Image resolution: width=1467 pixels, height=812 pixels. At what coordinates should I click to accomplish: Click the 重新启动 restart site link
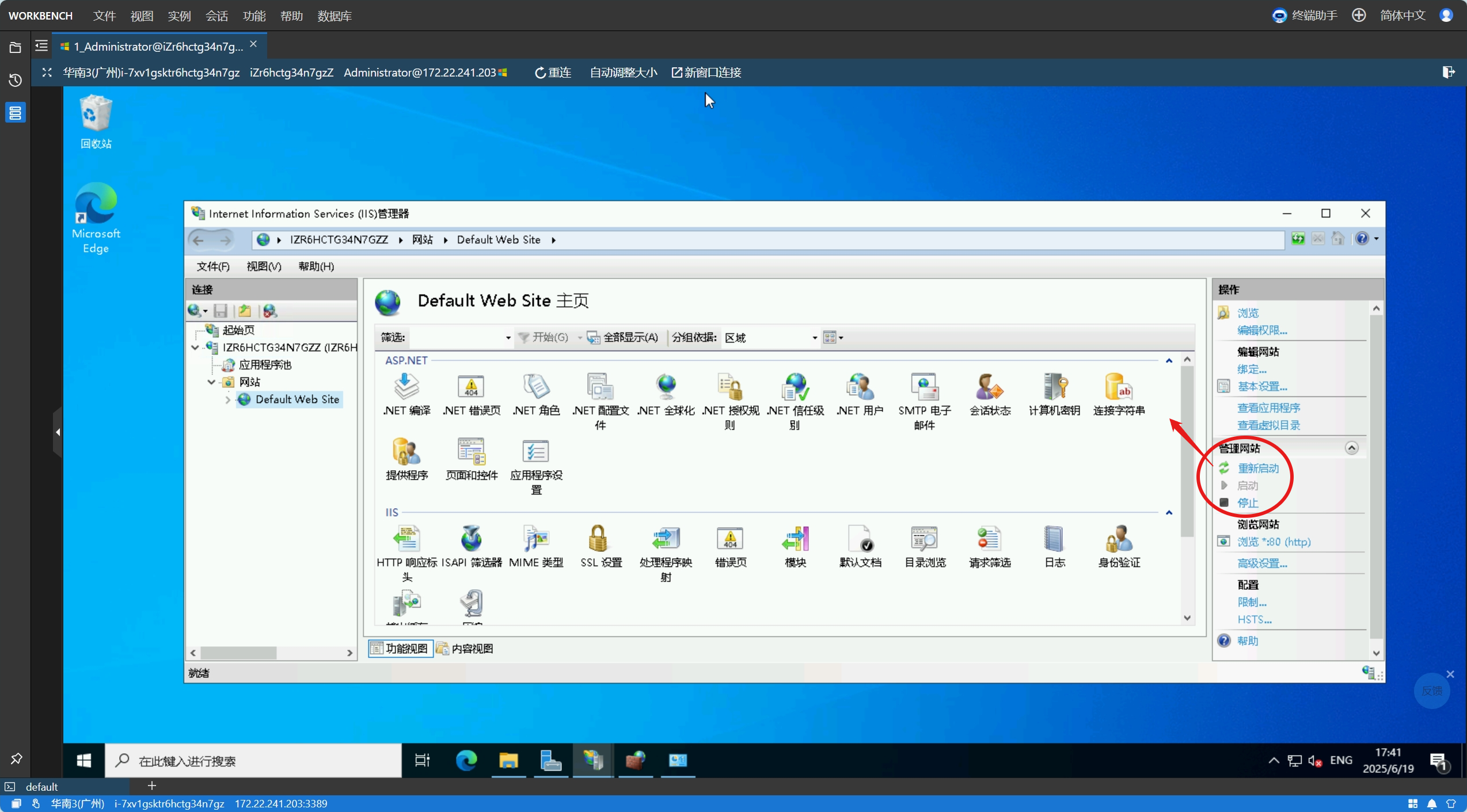pyautogui.click(x=1258, y=468)
